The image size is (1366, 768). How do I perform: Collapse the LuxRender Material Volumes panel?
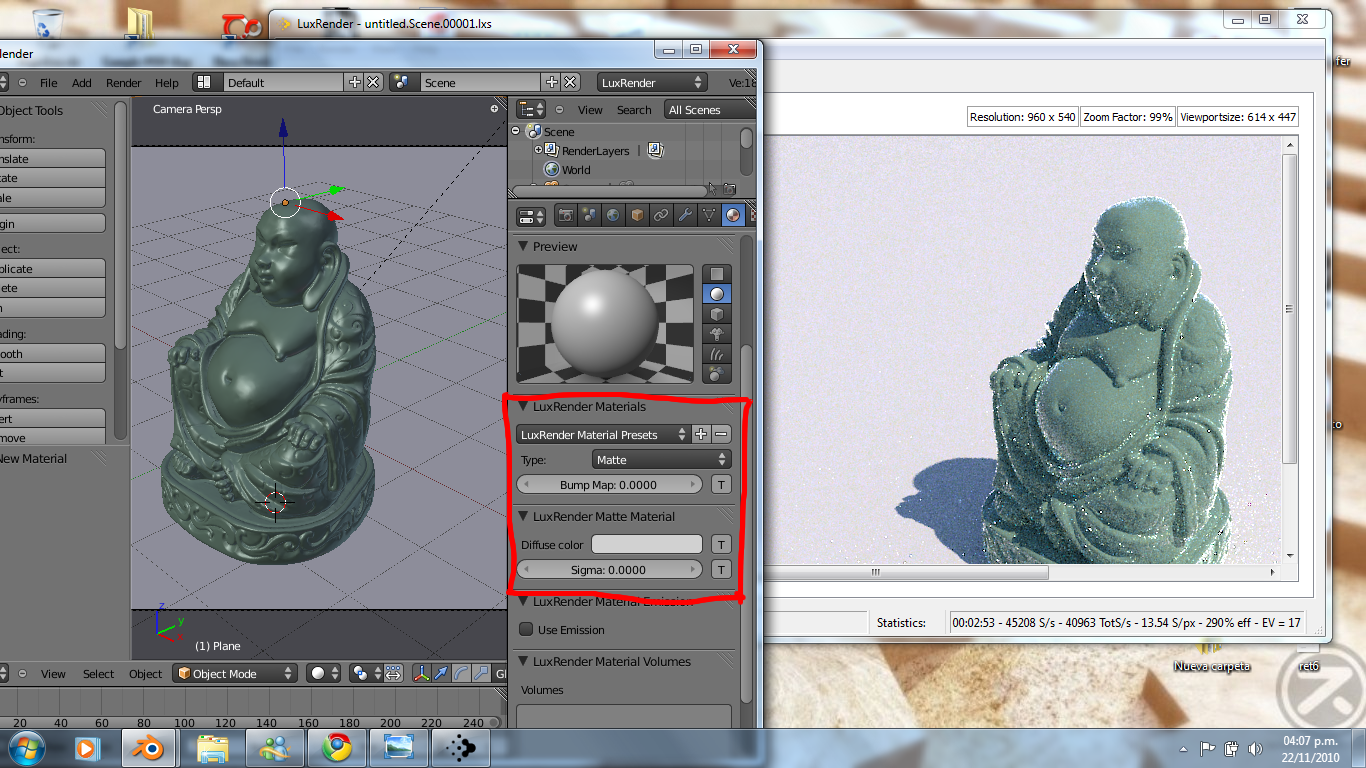click(523, 662)
